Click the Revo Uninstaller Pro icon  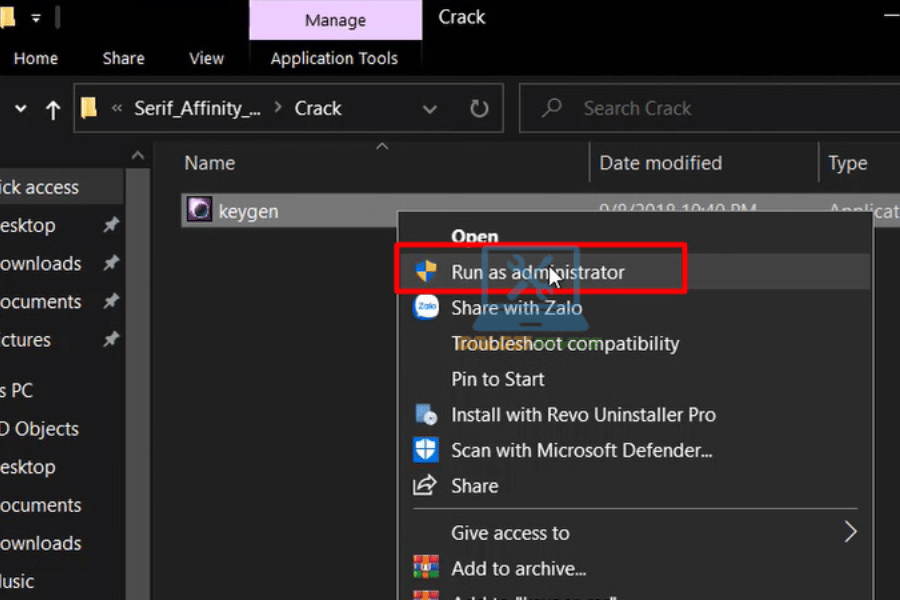click(426, 415)
